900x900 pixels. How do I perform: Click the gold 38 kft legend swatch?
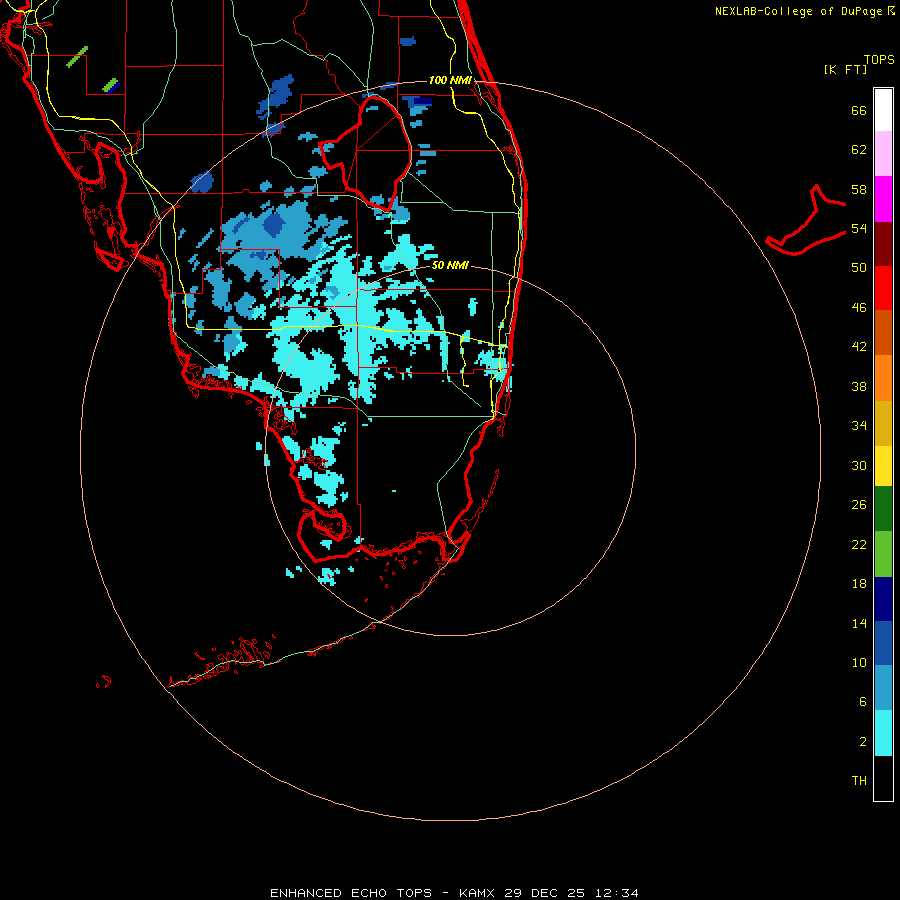[883, 423]
